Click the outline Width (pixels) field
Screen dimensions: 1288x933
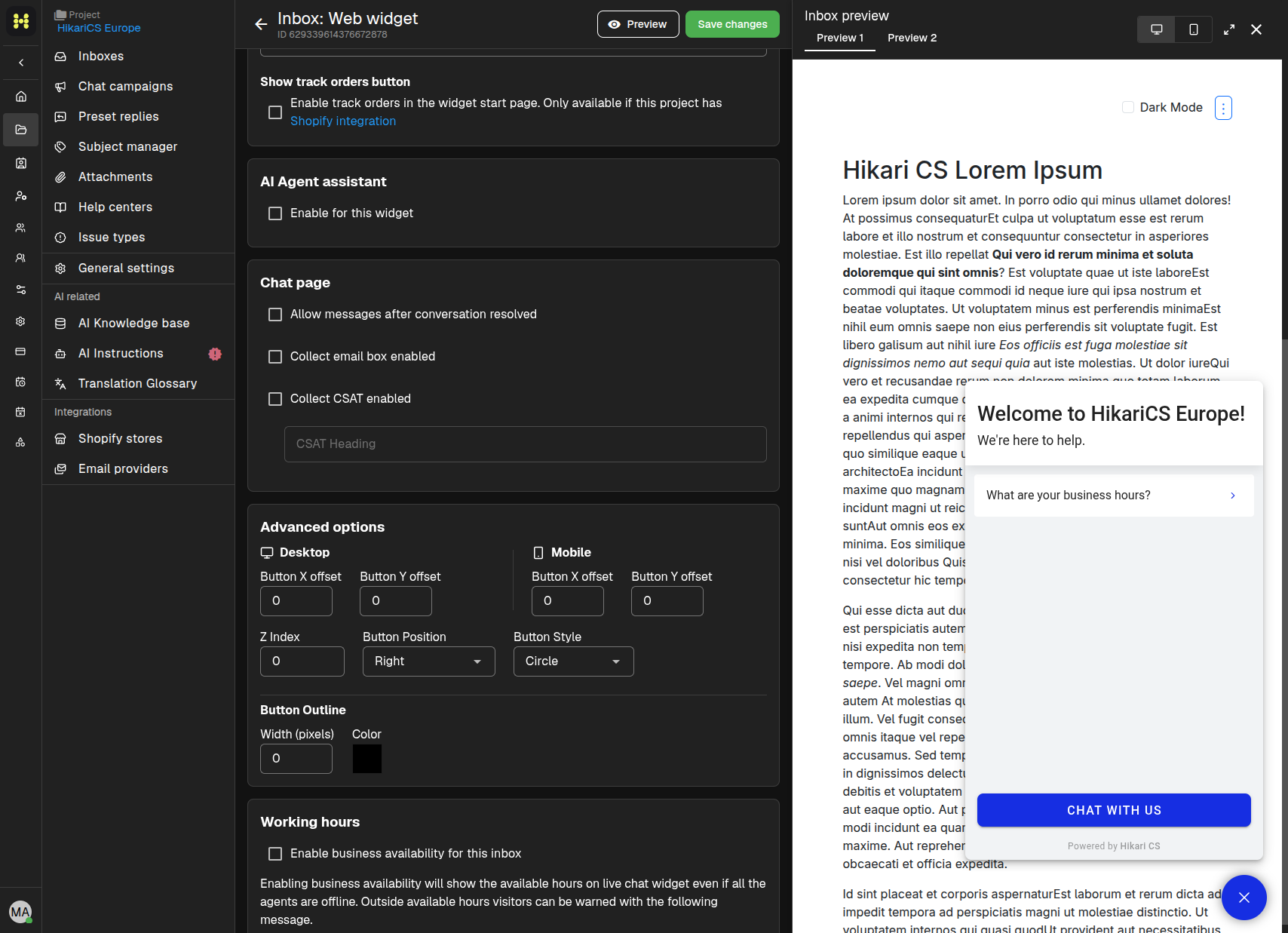[x=296, y=759]
